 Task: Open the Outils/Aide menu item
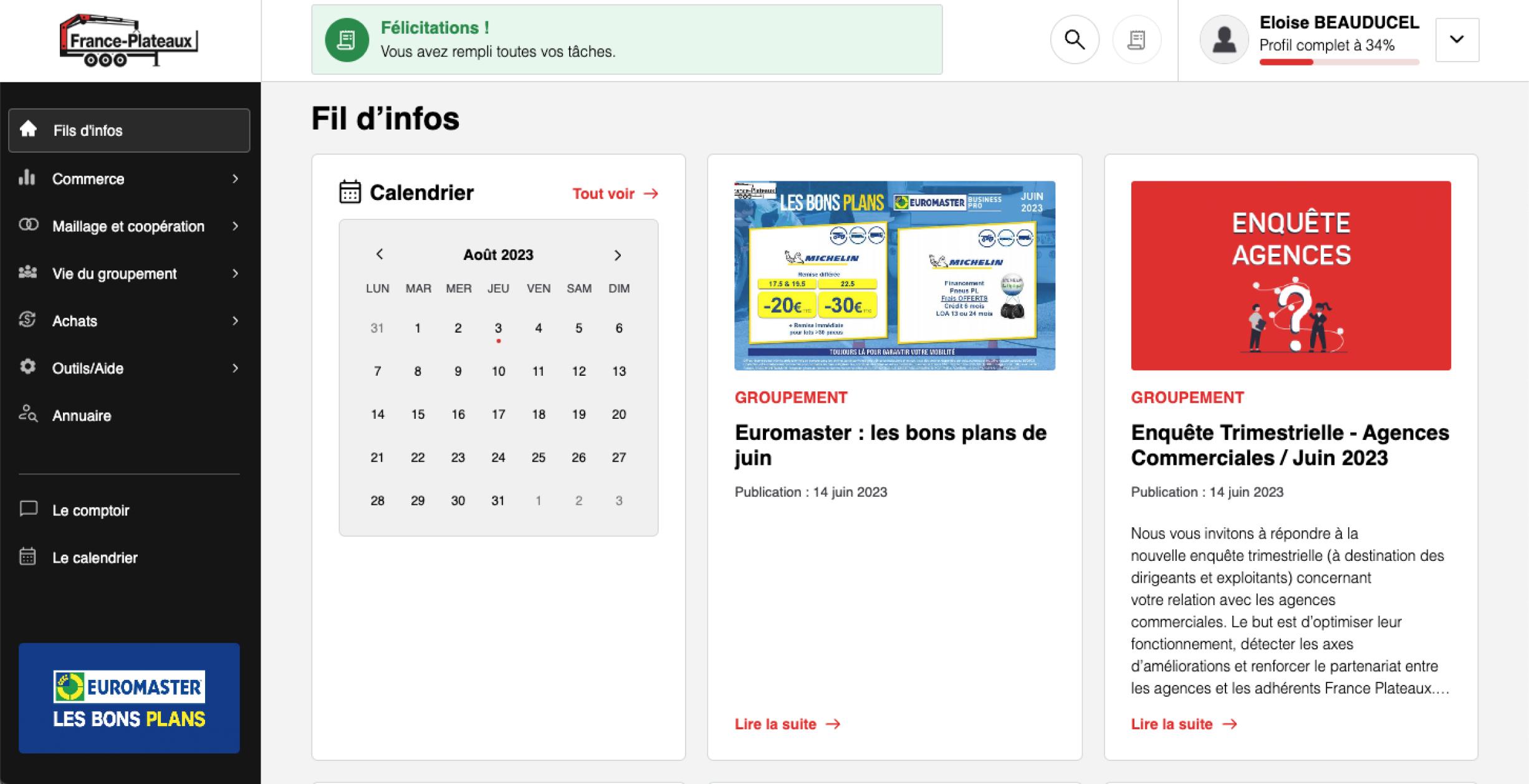tap(129, 368)
